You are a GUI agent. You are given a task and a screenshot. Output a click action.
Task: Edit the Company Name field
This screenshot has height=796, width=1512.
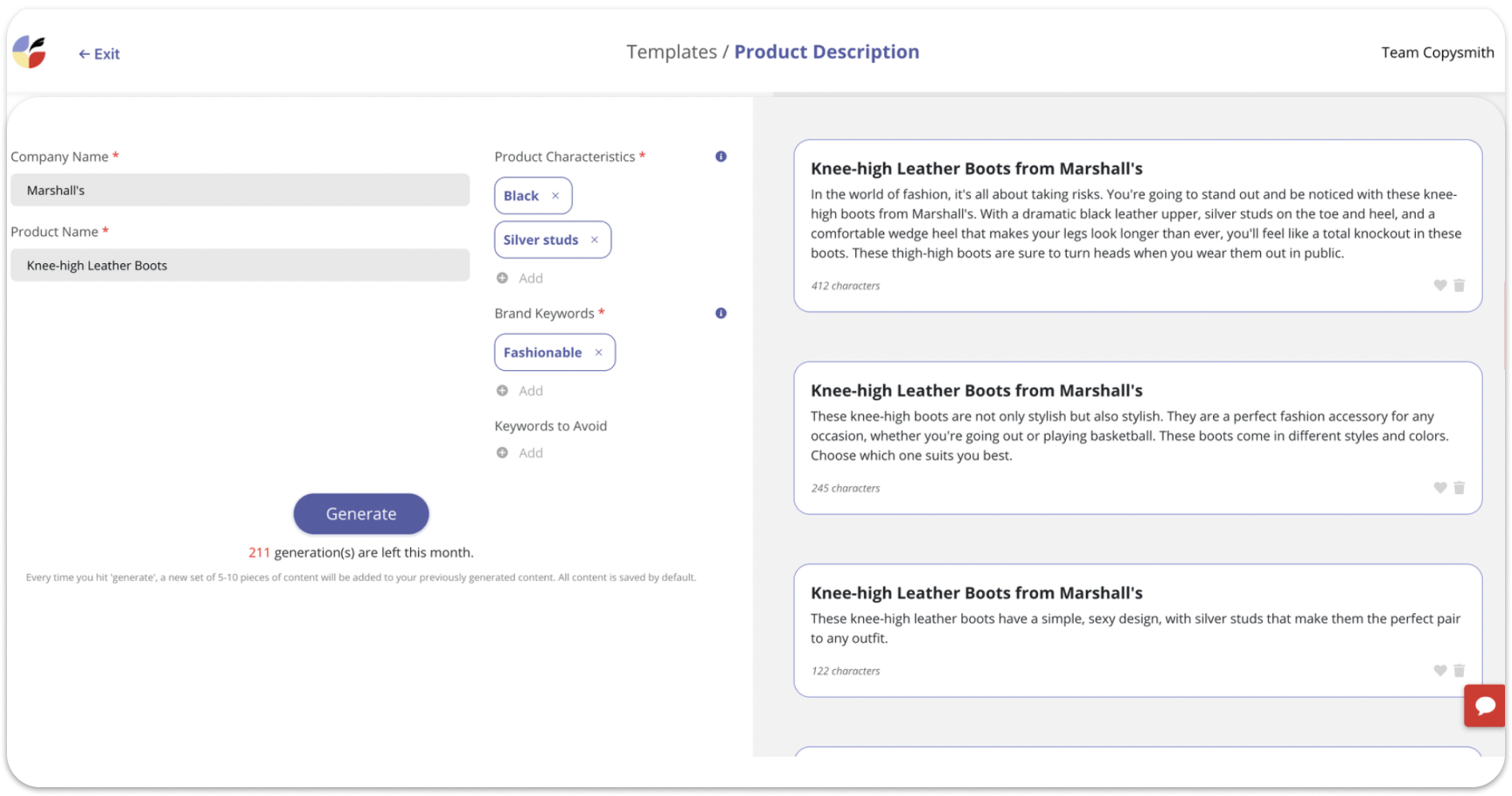point(240,190)
